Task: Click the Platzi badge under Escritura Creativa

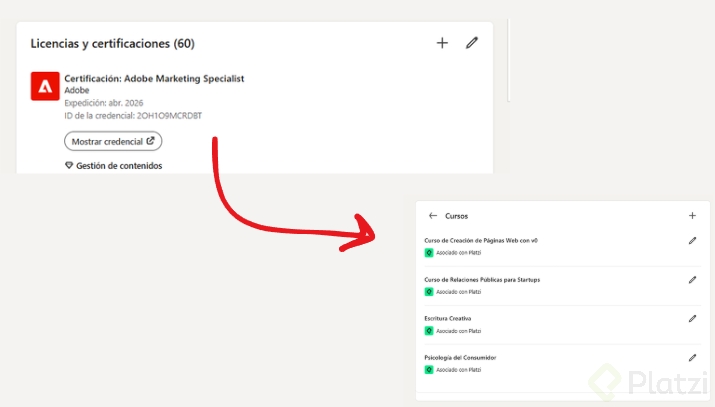Action: pos(429,331)
